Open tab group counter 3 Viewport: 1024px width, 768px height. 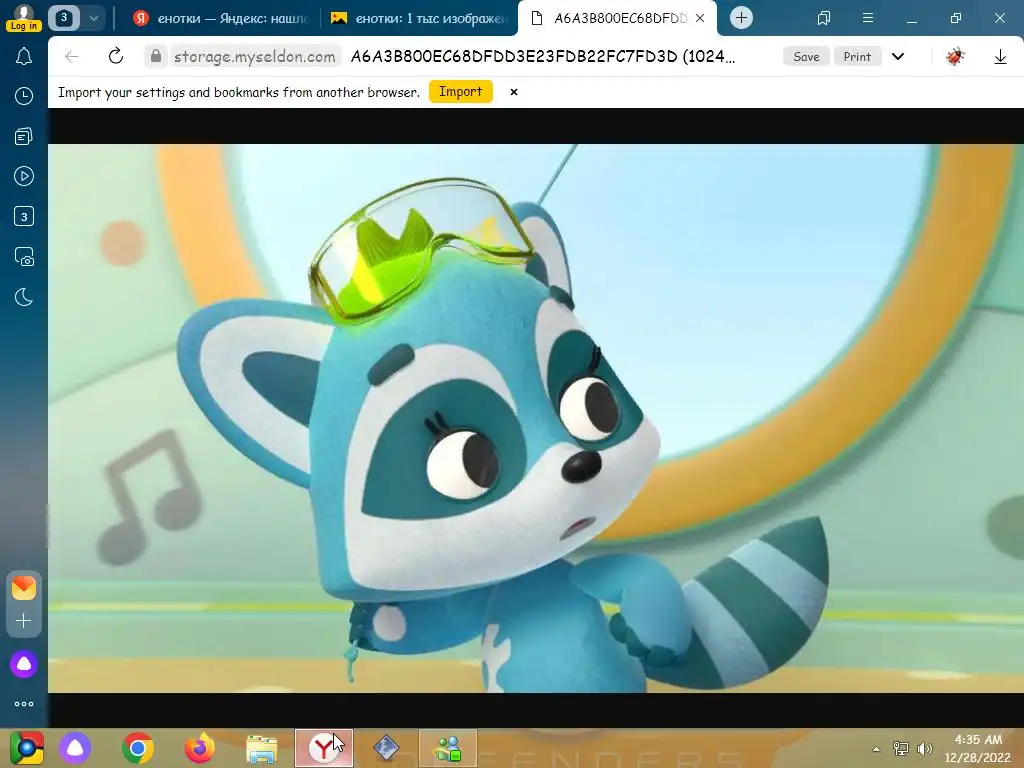pos(64,18)
